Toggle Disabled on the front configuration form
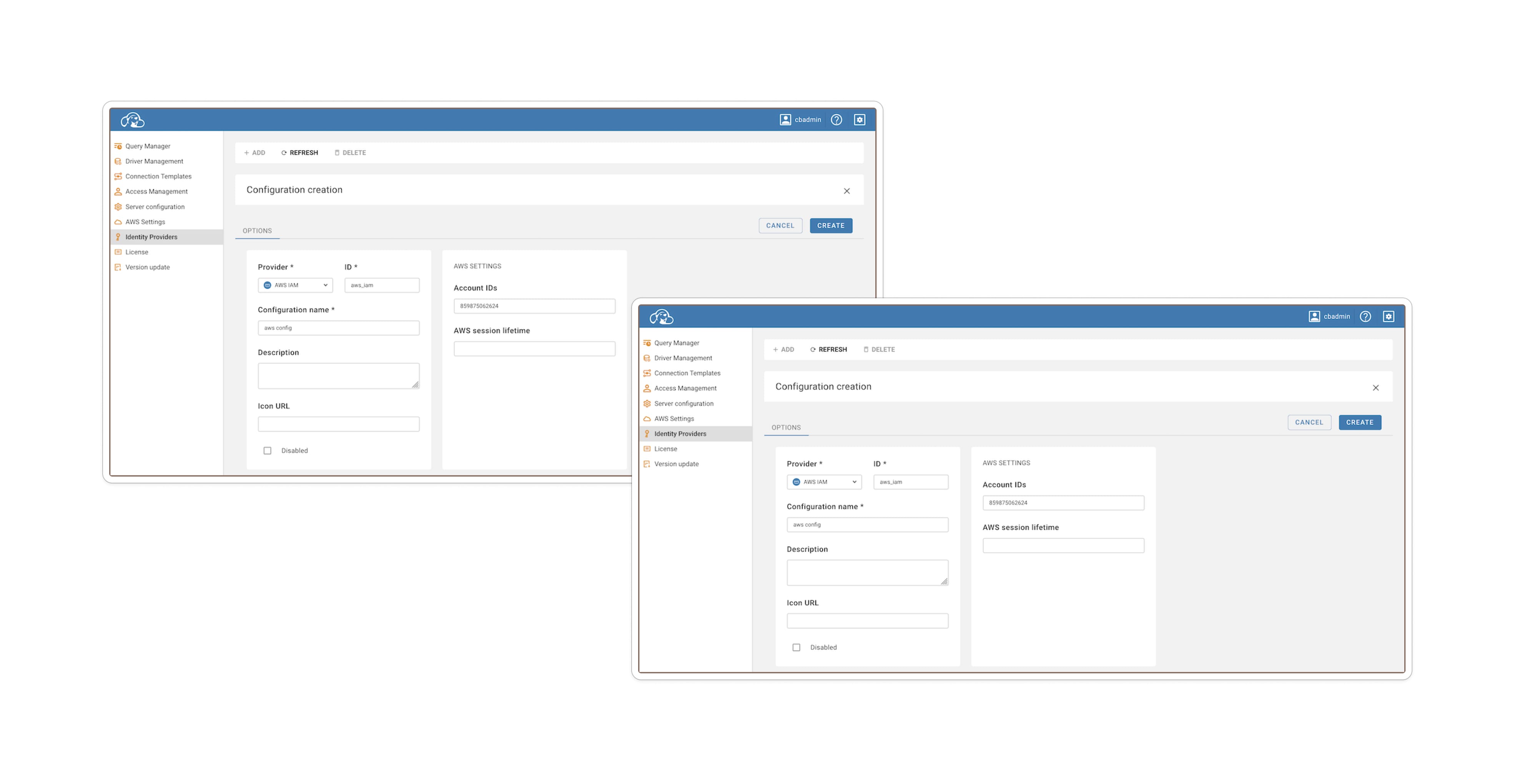Screen dimensions: 1515x784 click(797, 647)
